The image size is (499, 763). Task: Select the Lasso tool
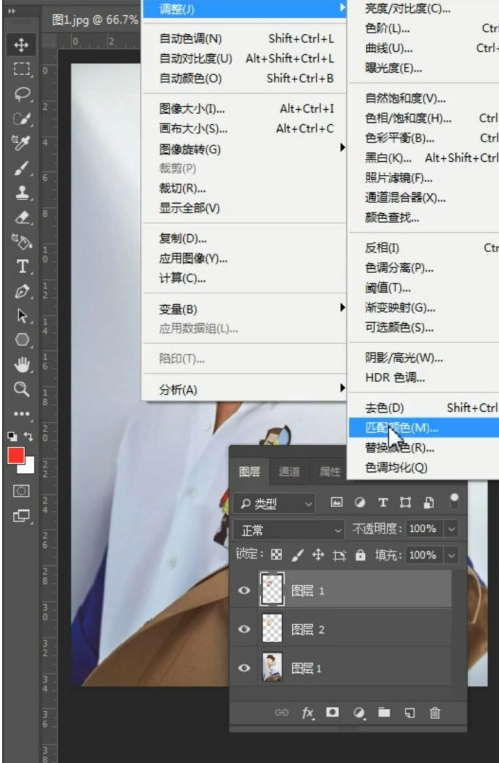[x=21, y=94]
